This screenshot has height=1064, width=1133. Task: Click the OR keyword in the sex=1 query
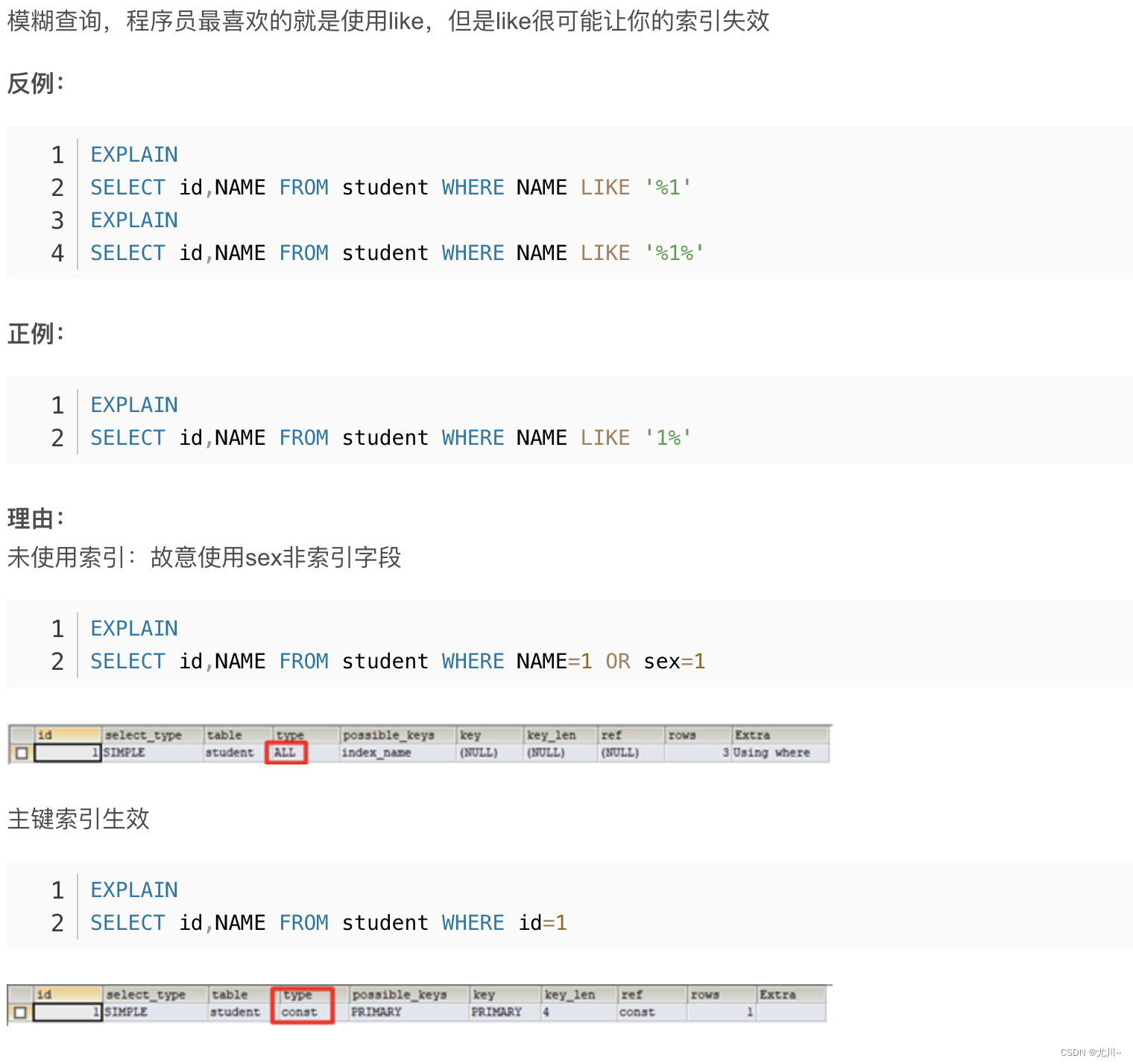click(x=618, y=662)
